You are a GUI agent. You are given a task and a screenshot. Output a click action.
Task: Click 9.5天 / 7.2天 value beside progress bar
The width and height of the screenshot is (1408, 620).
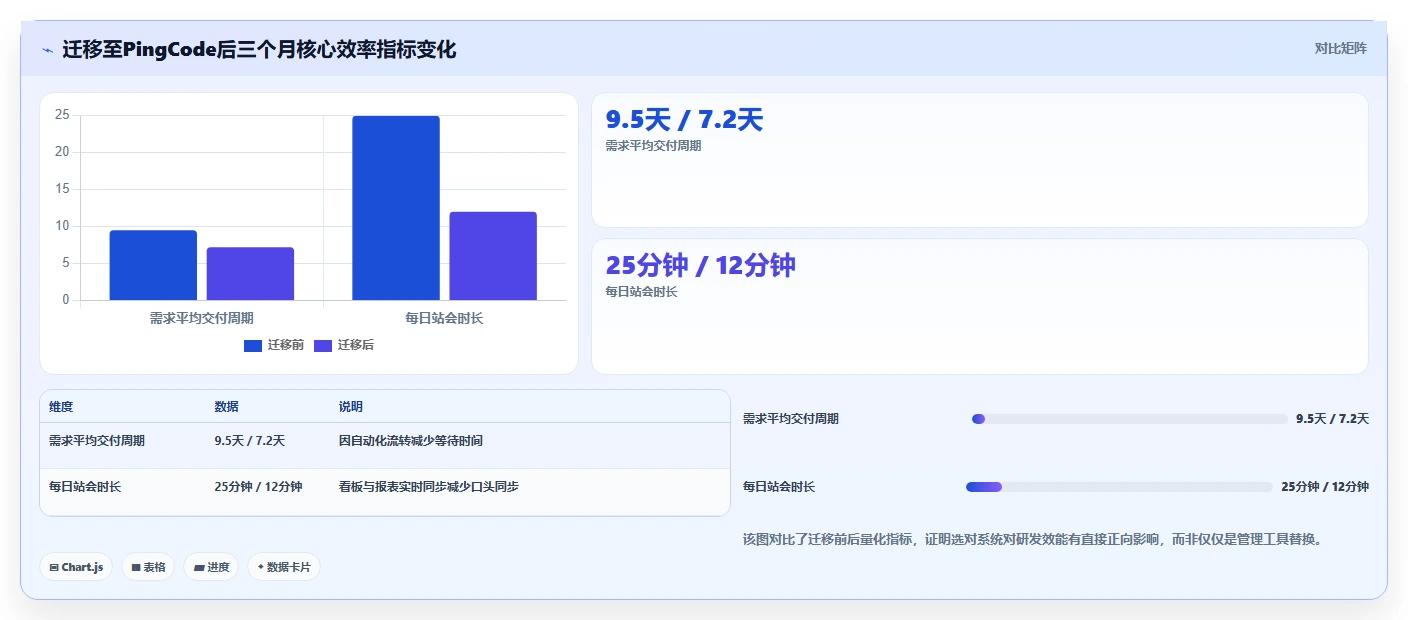(1332, 419)
